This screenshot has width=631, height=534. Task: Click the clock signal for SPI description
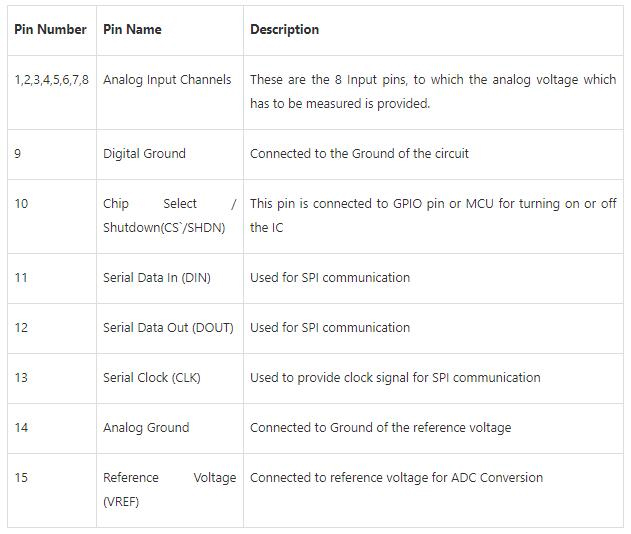click(x=395, y=377)
